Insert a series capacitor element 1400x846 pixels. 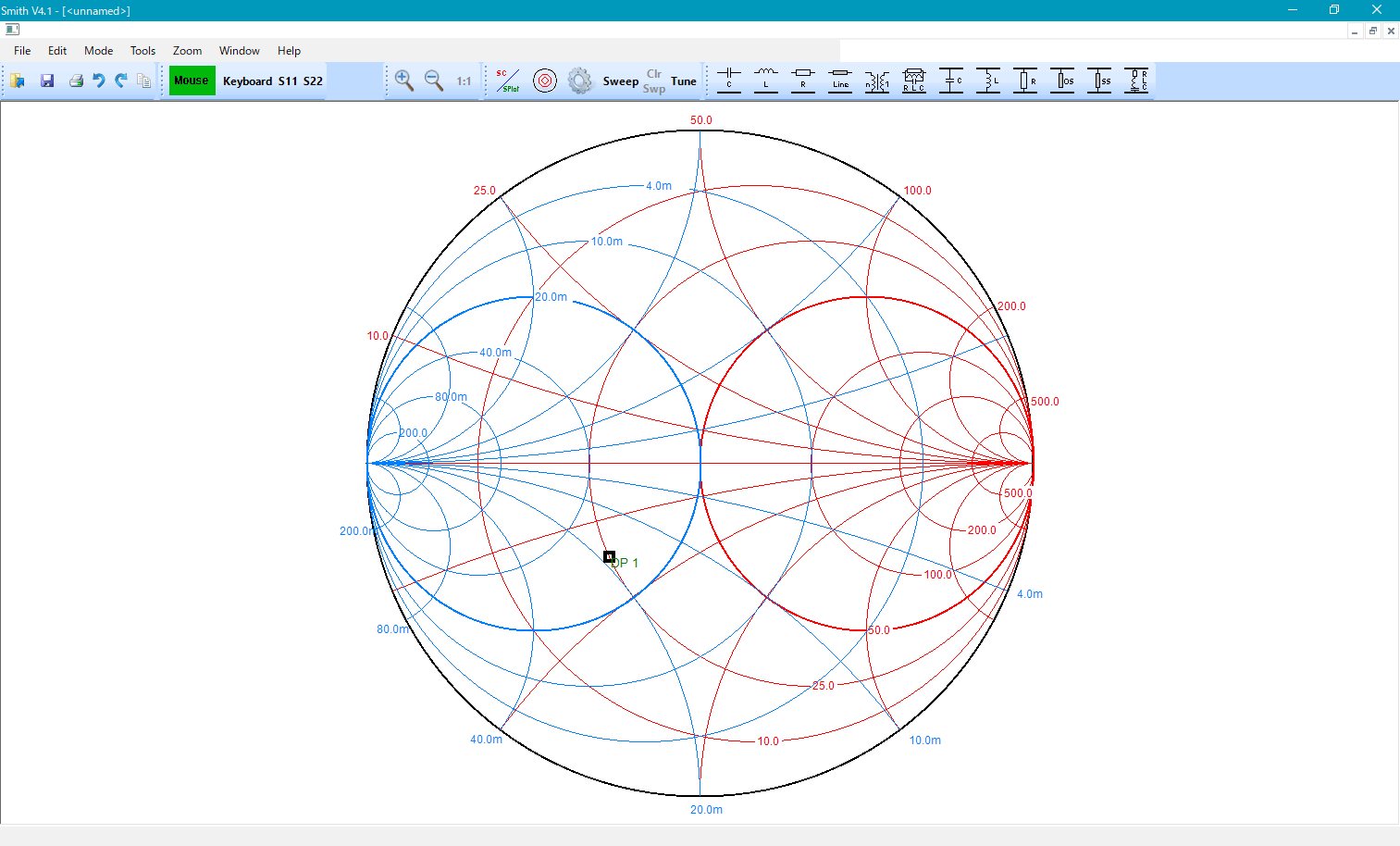click(729, 81)
